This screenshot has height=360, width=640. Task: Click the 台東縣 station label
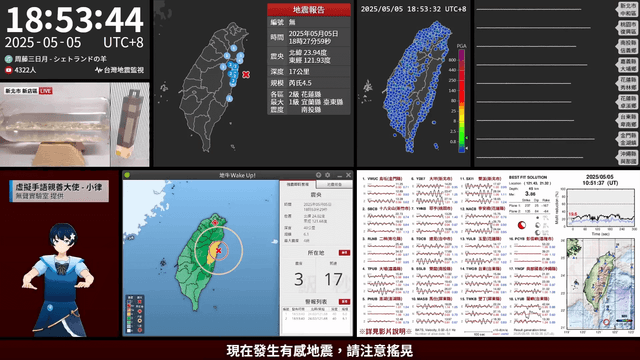click(x=627, y=120)
